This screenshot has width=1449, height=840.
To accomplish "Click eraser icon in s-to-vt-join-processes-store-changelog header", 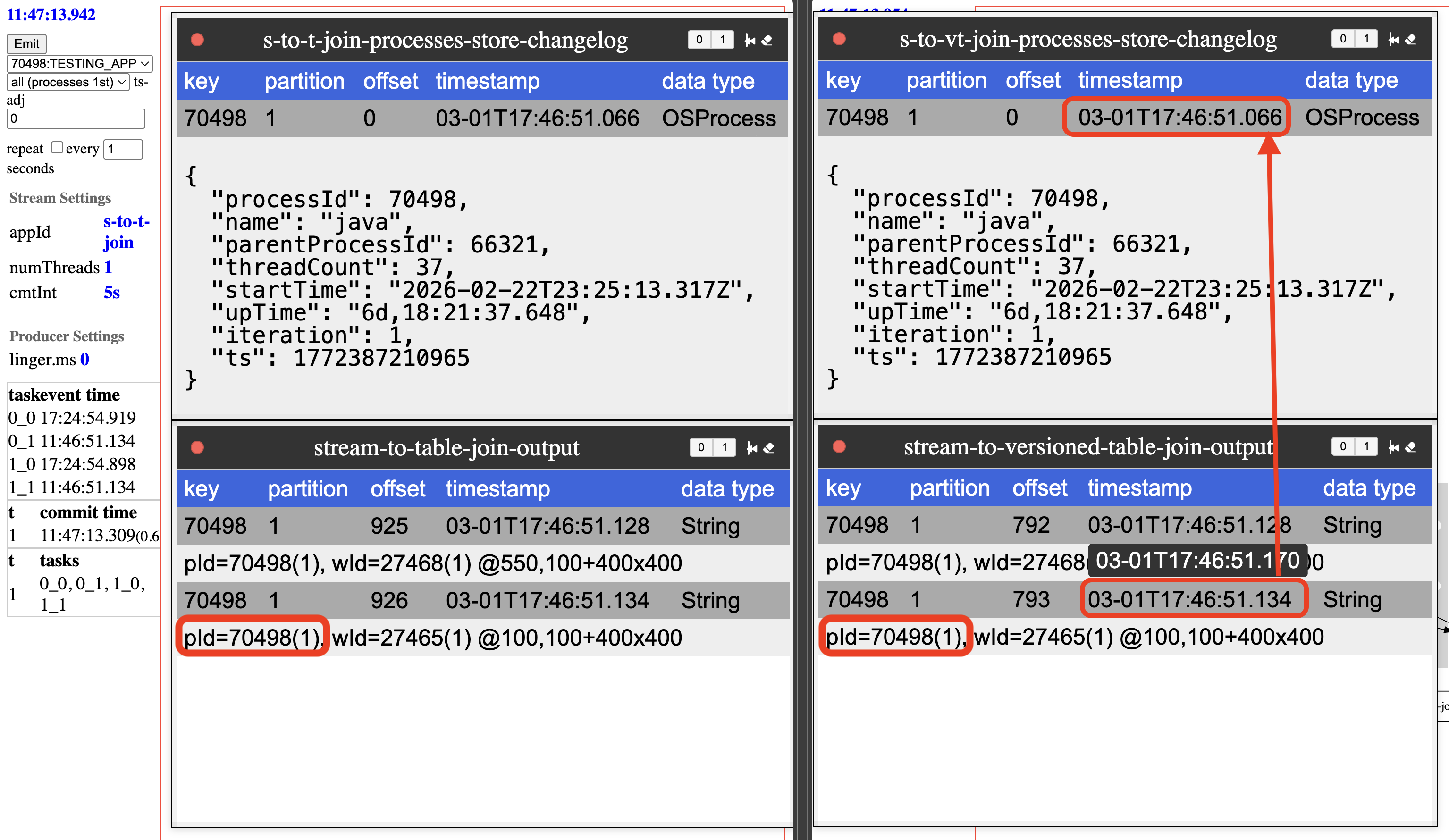I will click(x=1410, y=40).
